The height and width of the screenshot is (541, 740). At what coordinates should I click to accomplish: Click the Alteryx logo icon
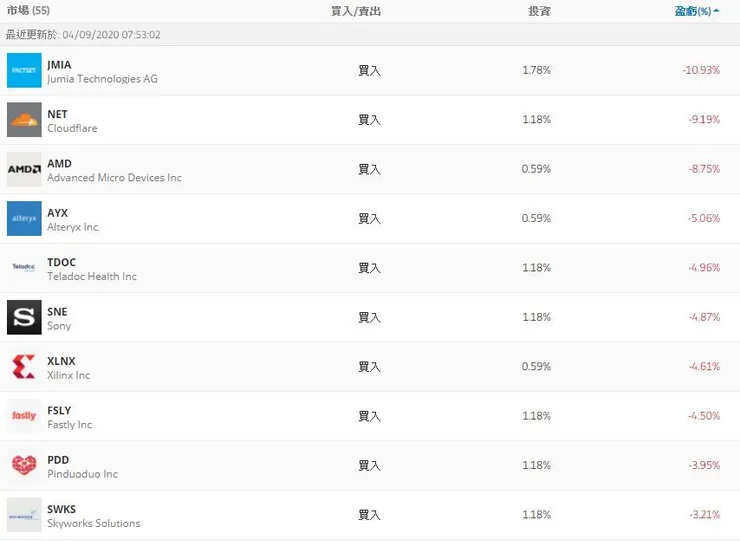click(x=24, y=218)
